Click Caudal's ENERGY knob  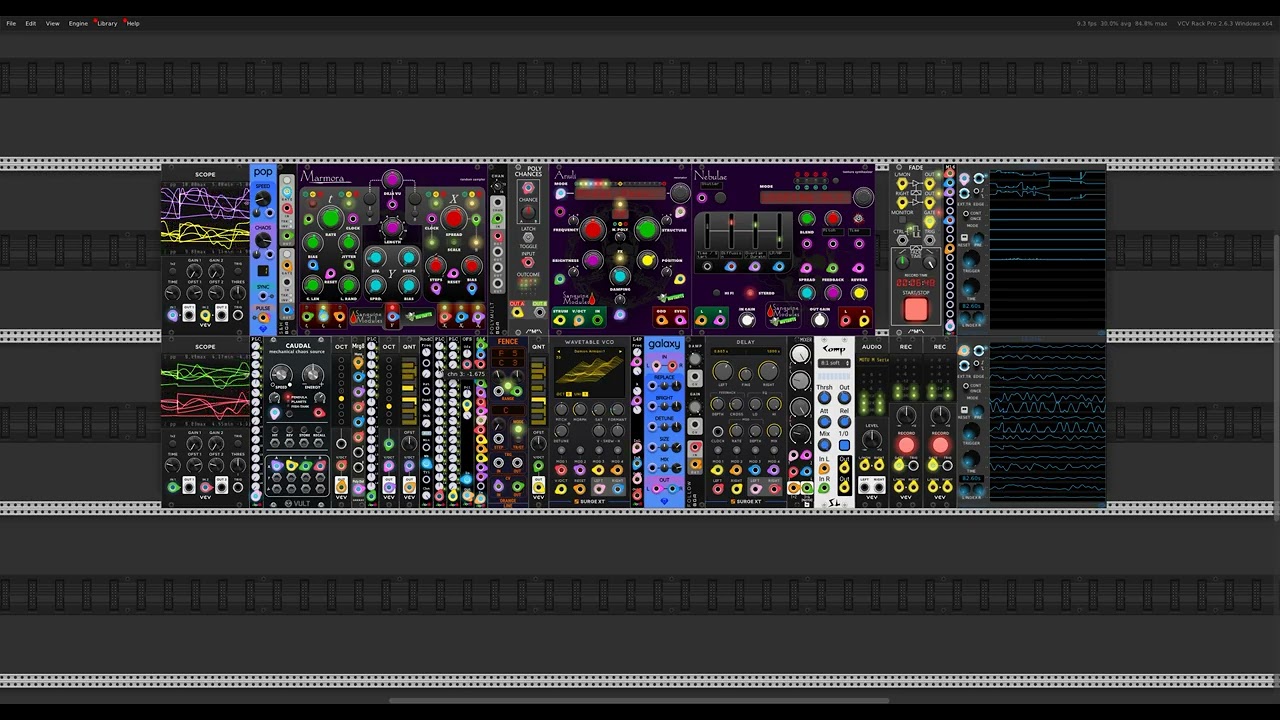click(313, 374)
